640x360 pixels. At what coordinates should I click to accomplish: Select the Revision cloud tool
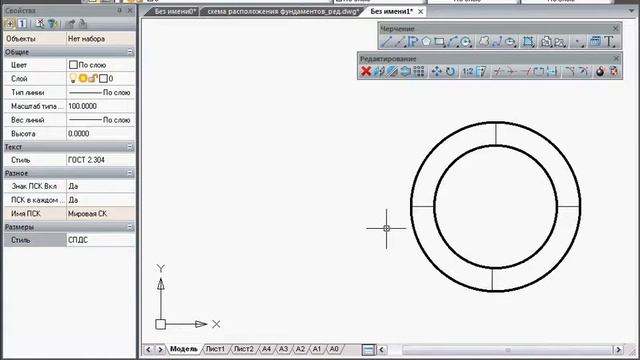coord(484,42)
